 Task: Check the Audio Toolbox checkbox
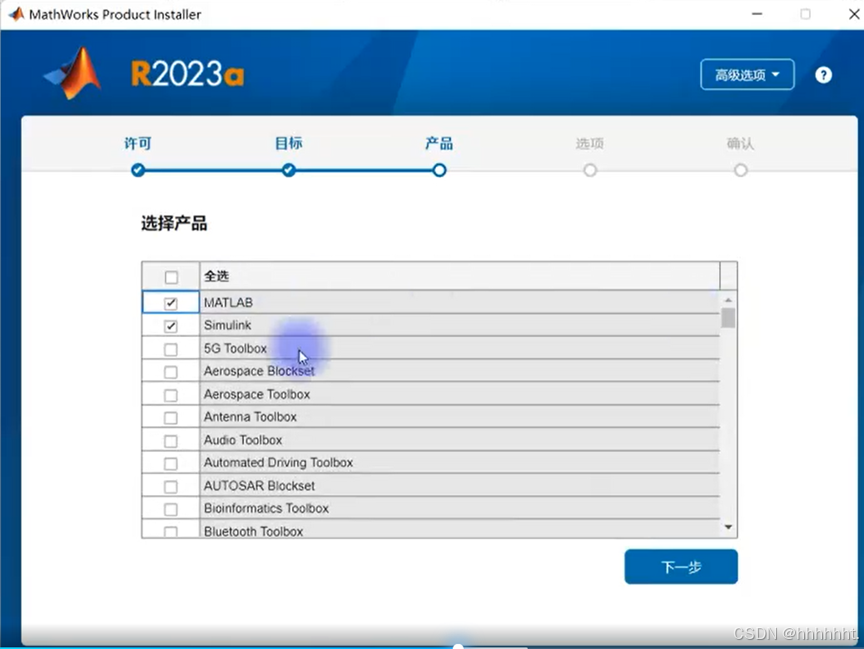pyautogui.click(x=171, y=441)
